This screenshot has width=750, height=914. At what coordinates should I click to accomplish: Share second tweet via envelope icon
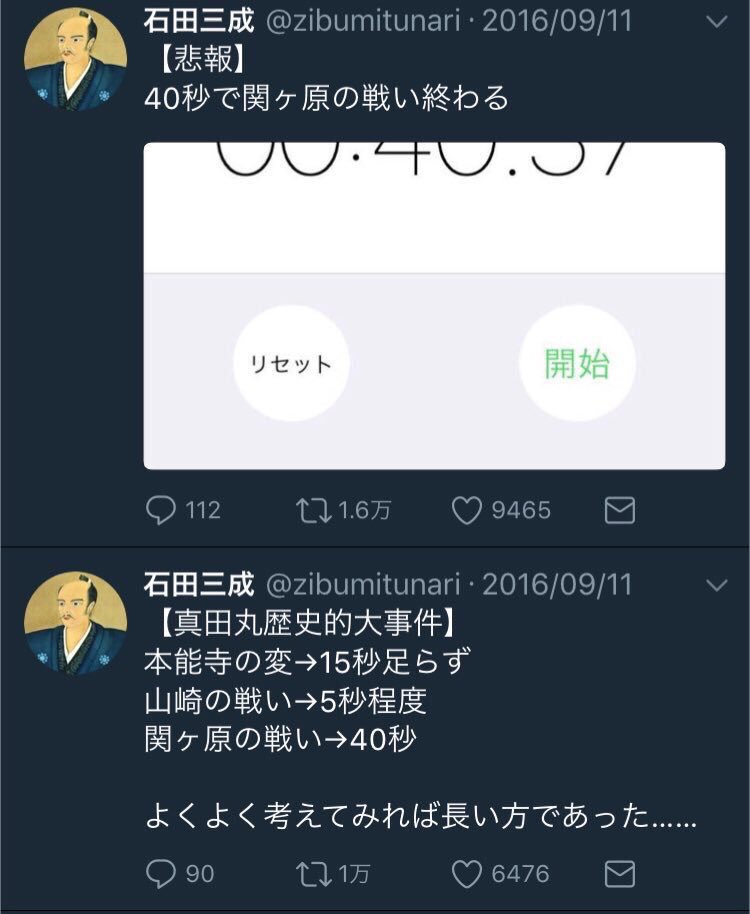click(619, 874)
